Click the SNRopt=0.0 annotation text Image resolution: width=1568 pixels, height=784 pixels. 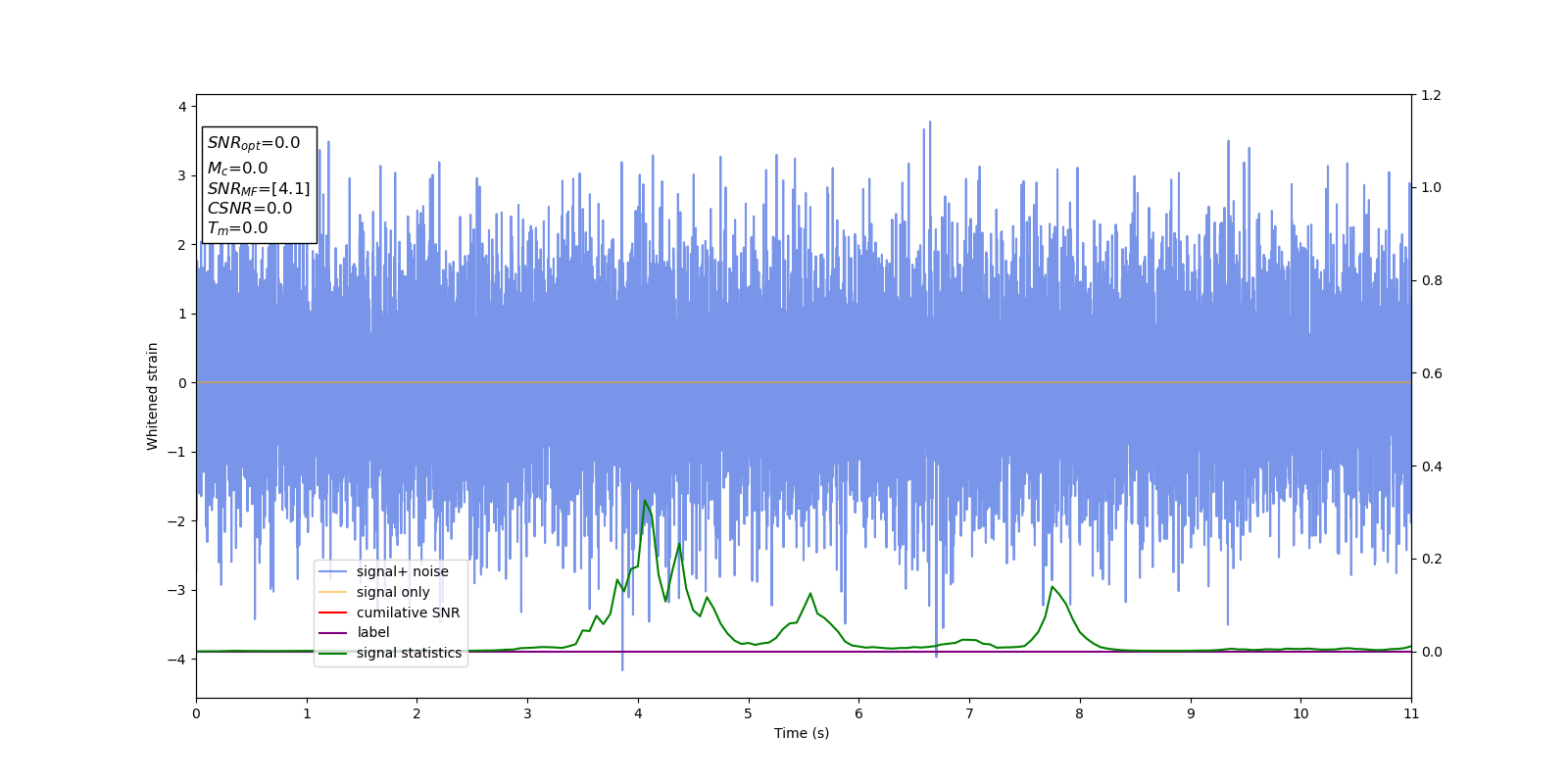tap(254, 143)
